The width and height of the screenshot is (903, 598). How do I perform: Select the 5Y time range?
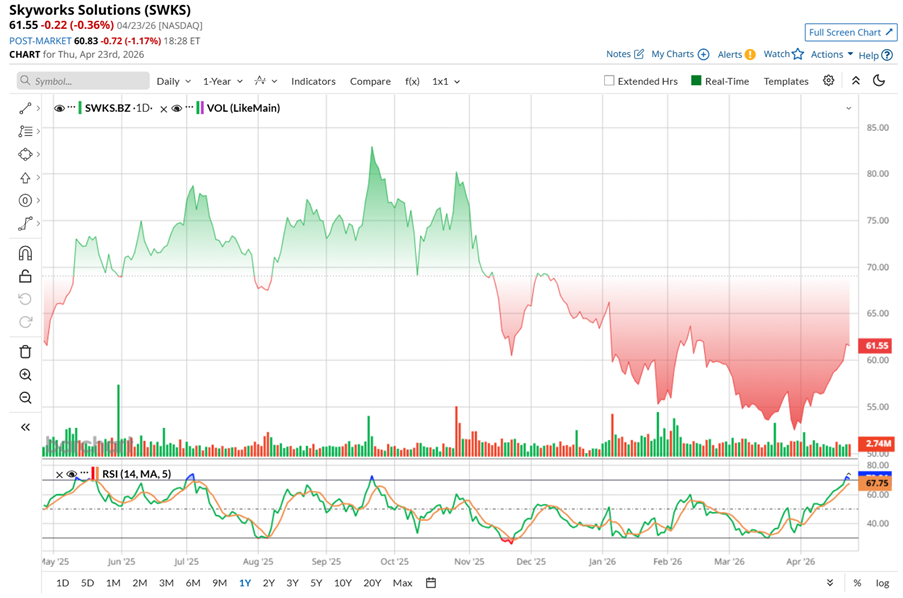[x=316, y=583]
